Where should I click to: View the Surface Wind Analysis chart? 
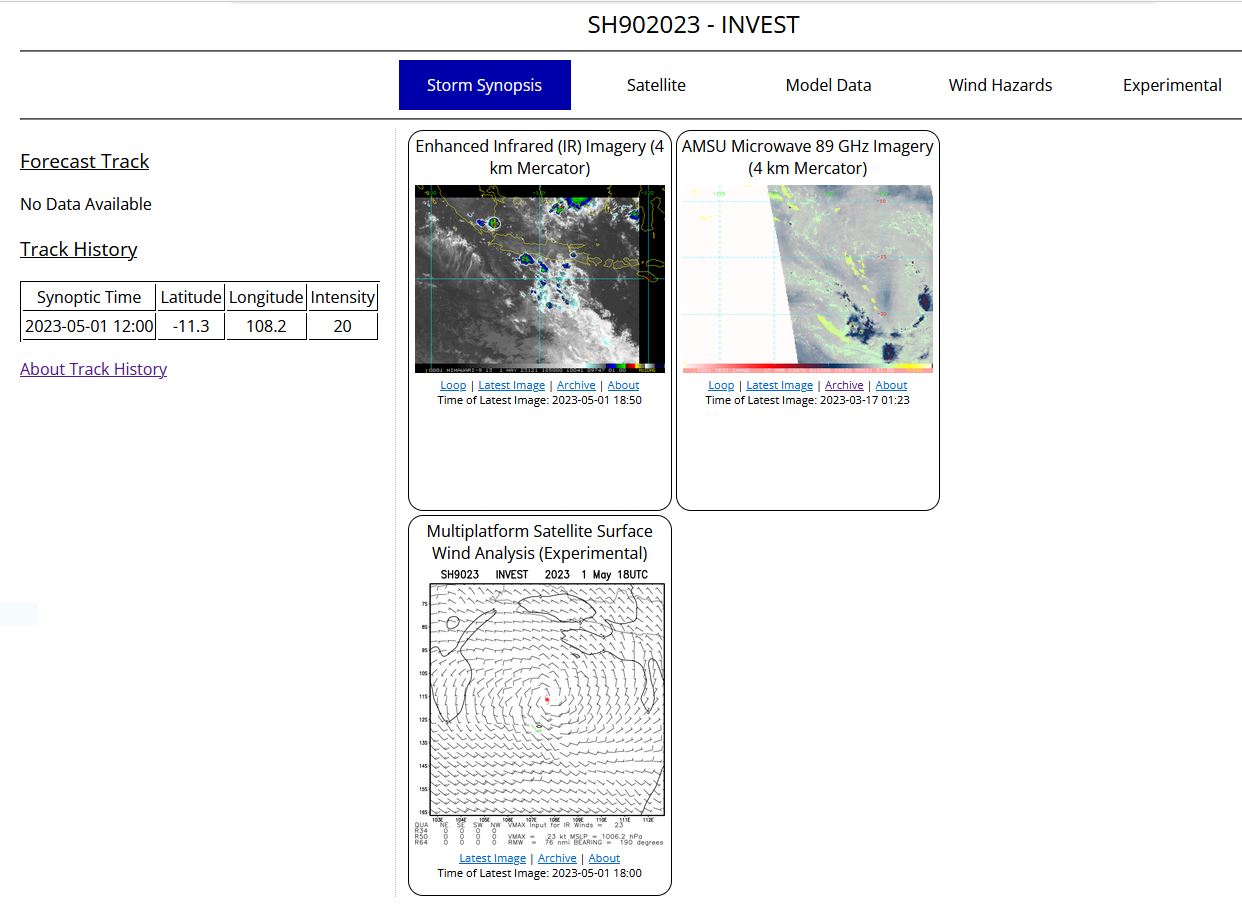click(x=540, y=712)
